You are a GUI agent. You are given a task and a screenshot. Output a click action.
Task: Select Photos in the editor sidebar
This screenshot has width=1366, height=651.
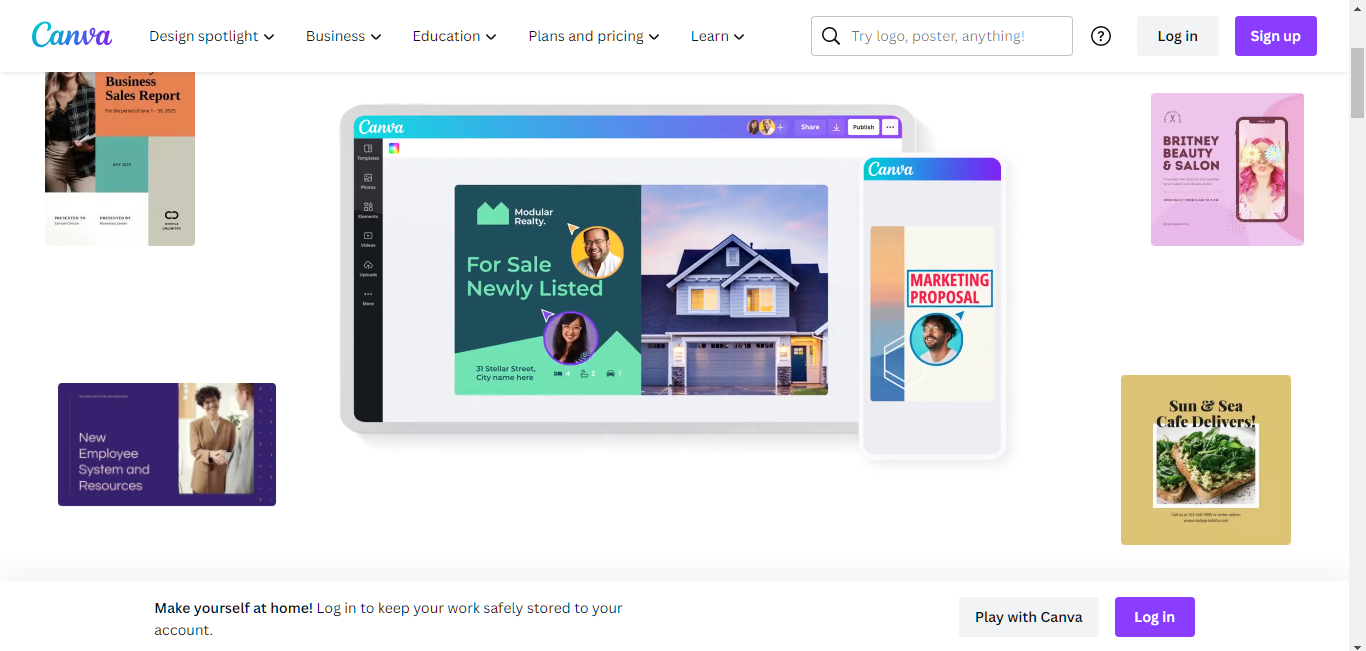pyautogui.click(x=368, y=183)
